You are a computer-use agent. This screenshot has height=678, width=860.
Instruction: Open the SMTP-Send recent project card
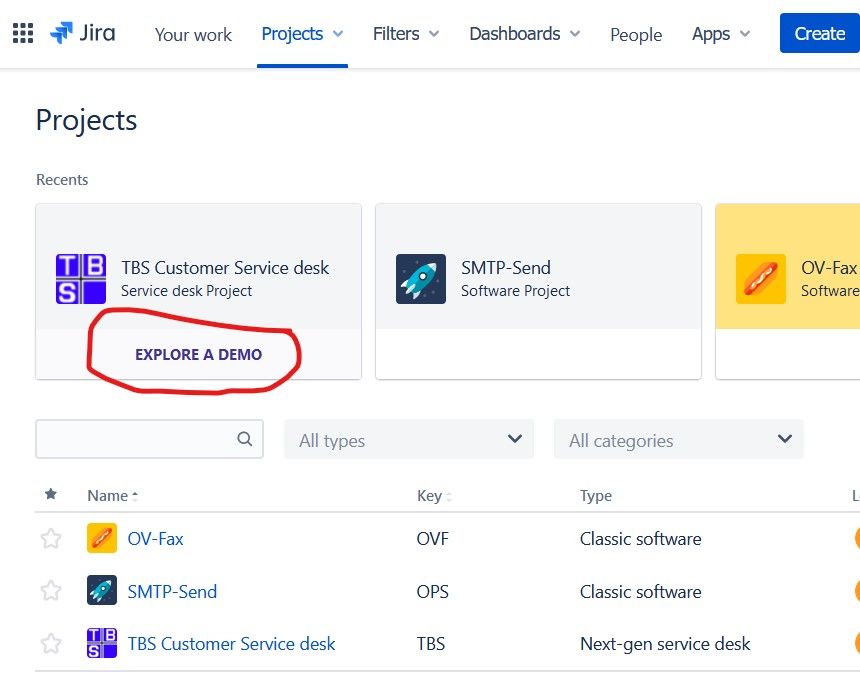click(x=538, y=291)
